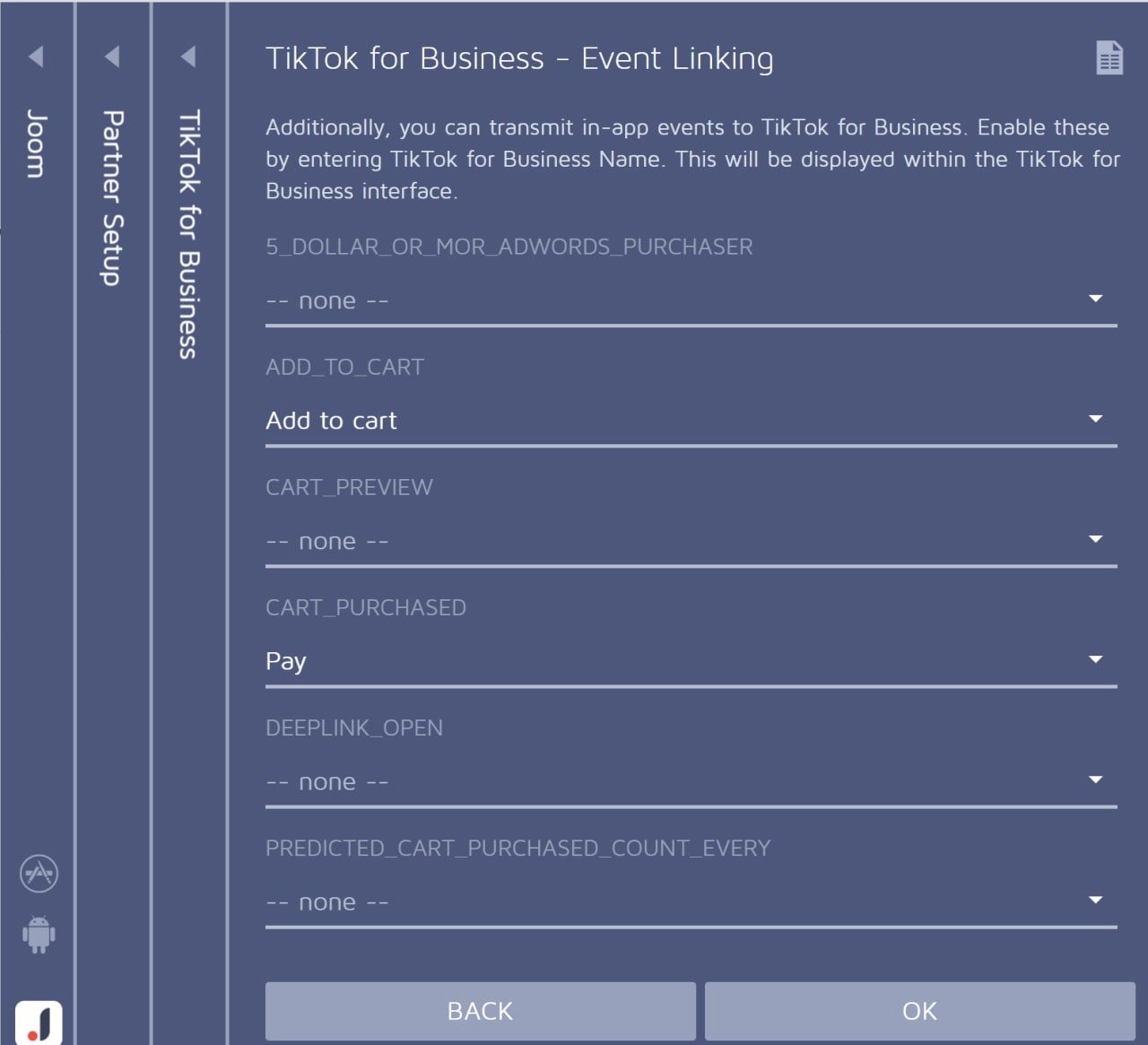Open the CART_PURCHASED dropdown showing Pay
The width and height of the screenshot is (1148, 1045).
pos(1095,659)
